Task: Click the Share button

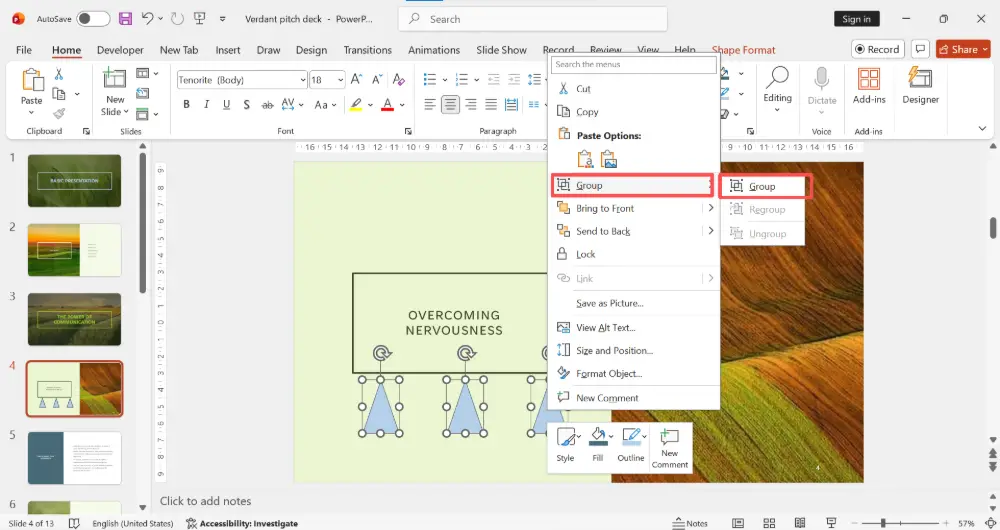Action: click(963, 49)
